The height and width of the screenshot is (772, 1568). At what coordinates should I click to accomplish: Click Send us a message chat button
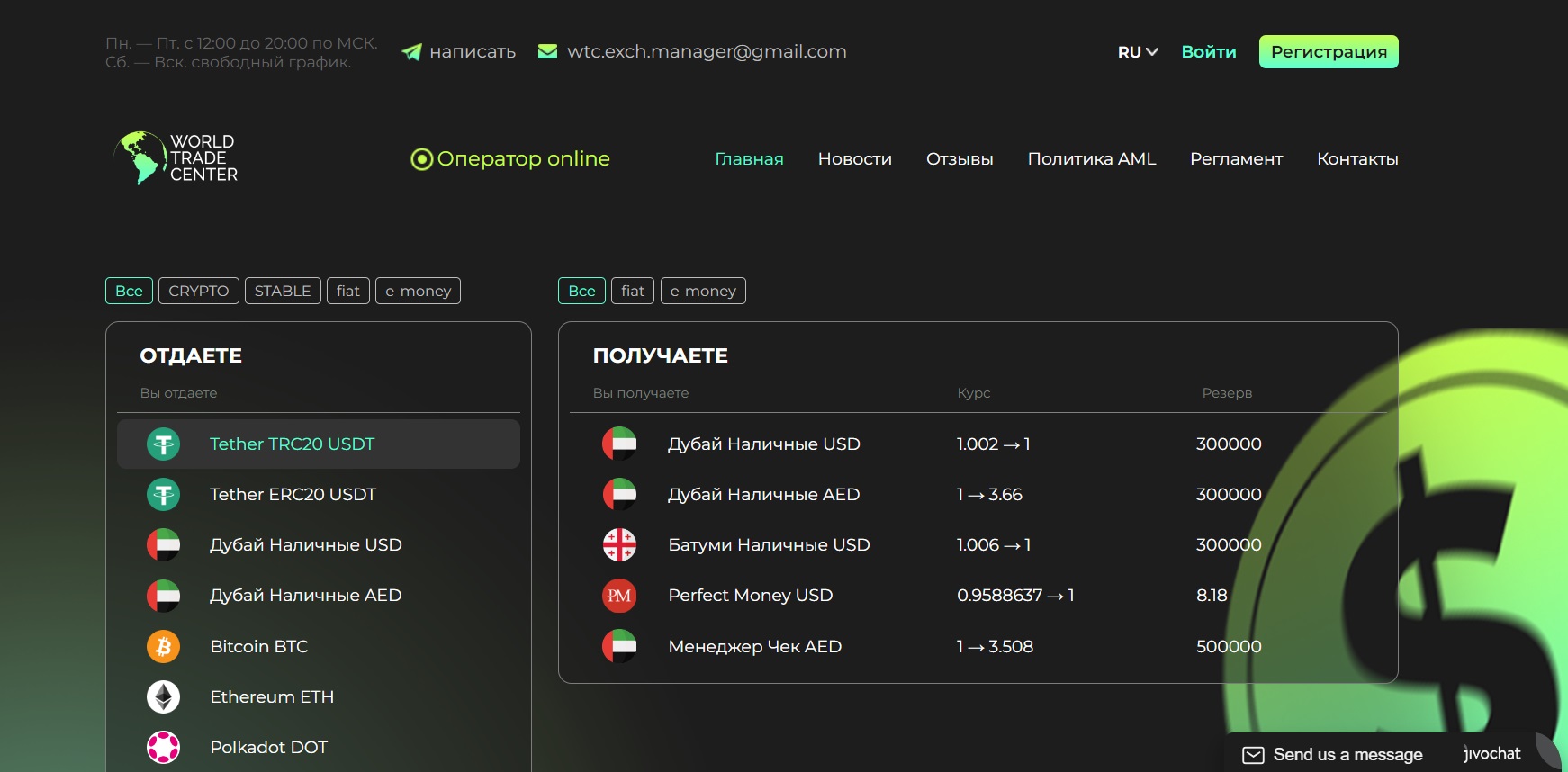click(1347, 755)
